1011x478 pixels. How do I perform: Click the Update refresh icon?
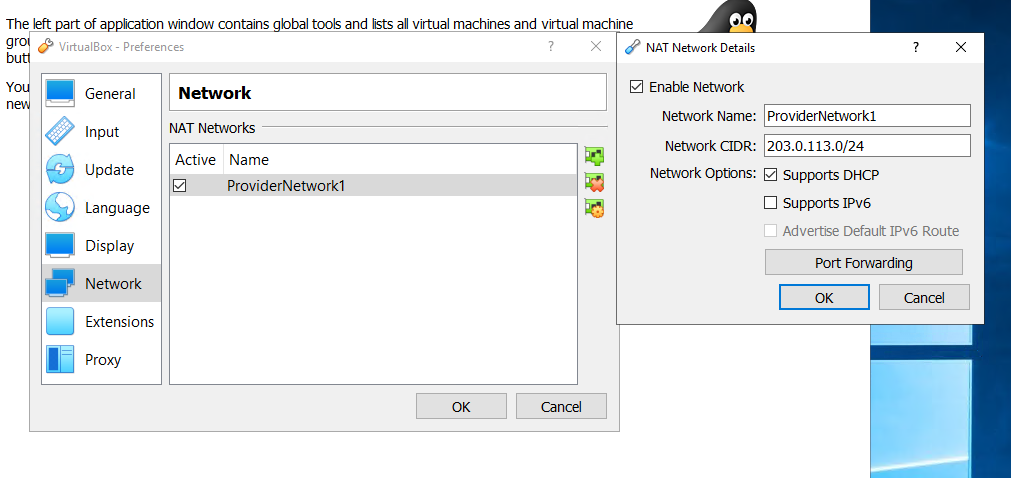click(60, 170)
